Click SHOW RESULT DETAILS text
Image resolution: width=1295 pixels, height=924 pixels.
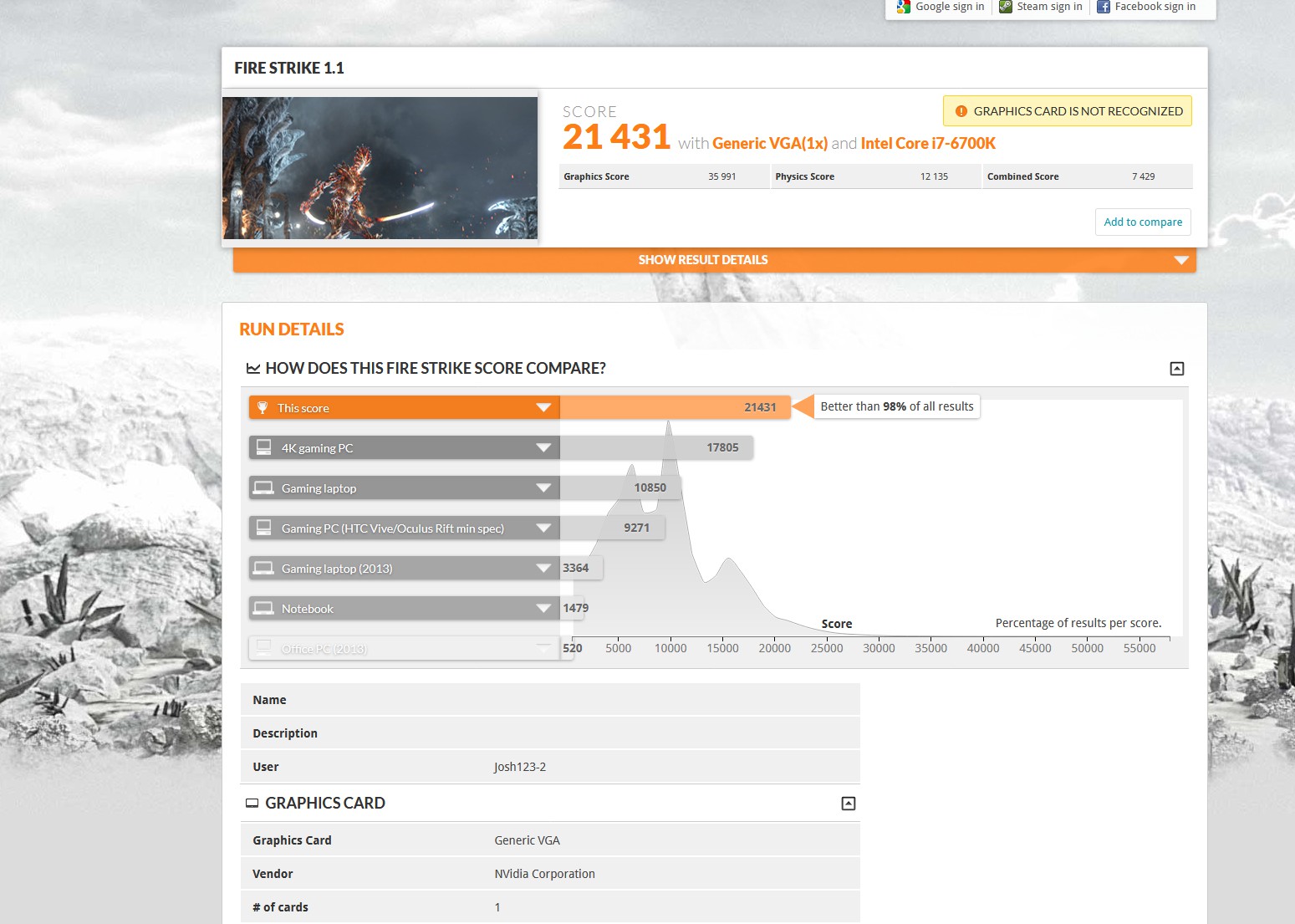[703, 260]
